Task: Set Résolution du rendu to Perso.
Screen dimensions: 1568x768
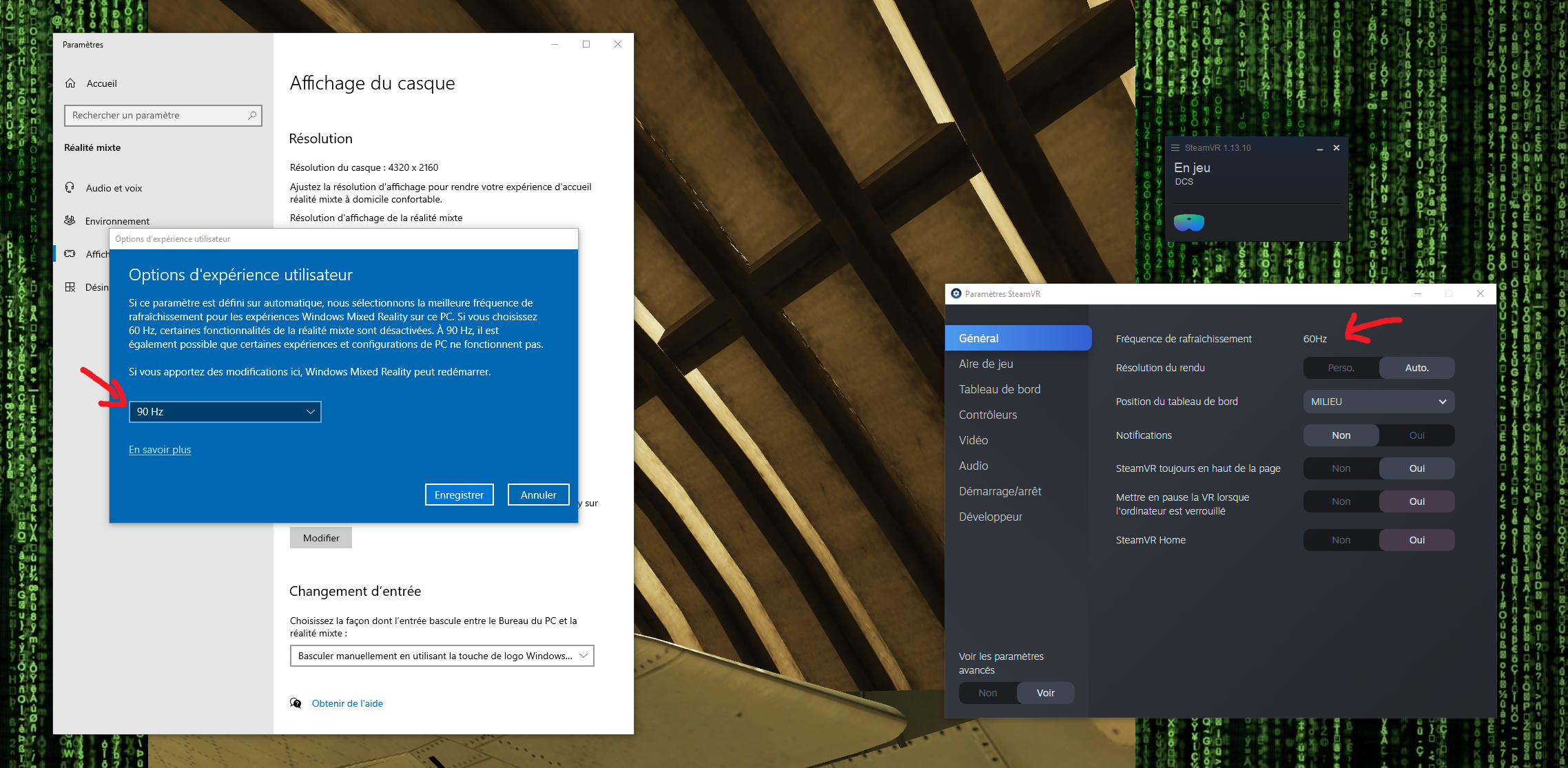Action: pos(1341,368)
